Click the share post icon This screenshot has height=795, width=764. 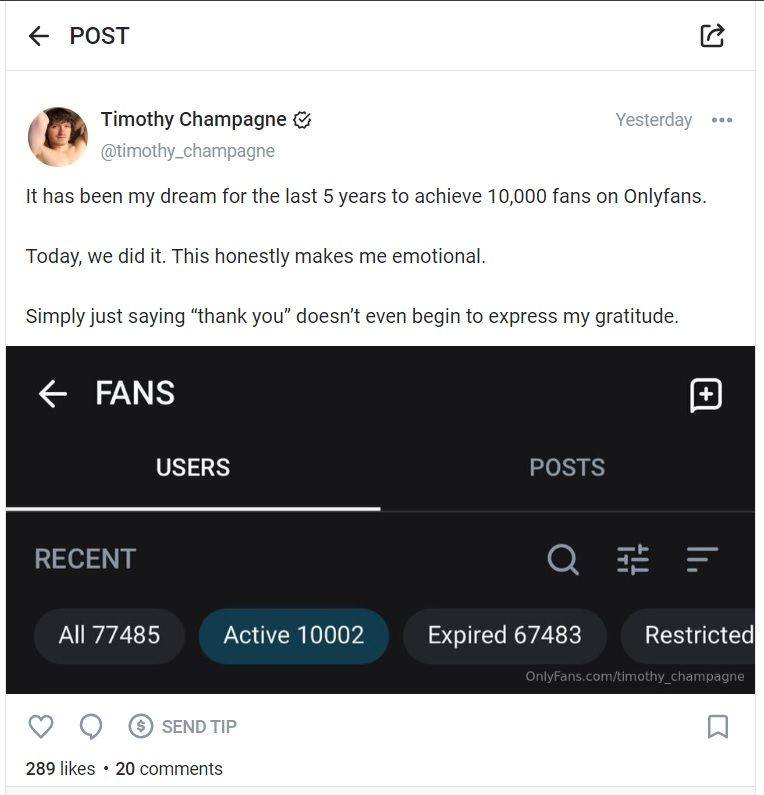pyautogui.click(x=712, y=36)
